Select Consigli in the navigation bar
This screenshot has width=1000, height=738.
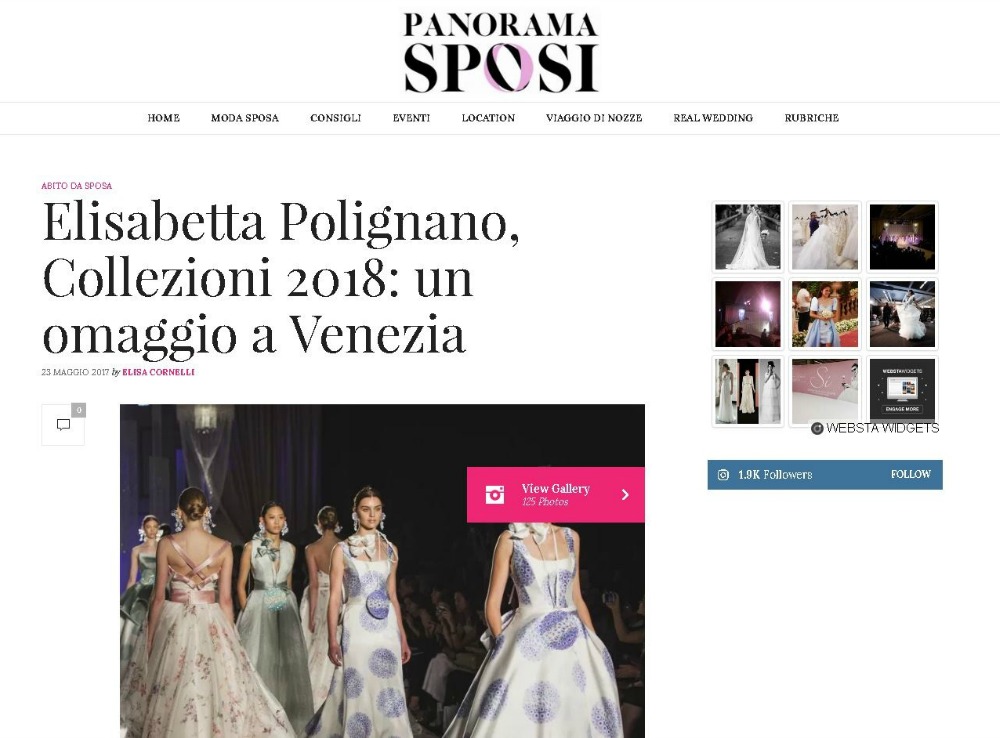click(x=335, y=118)
